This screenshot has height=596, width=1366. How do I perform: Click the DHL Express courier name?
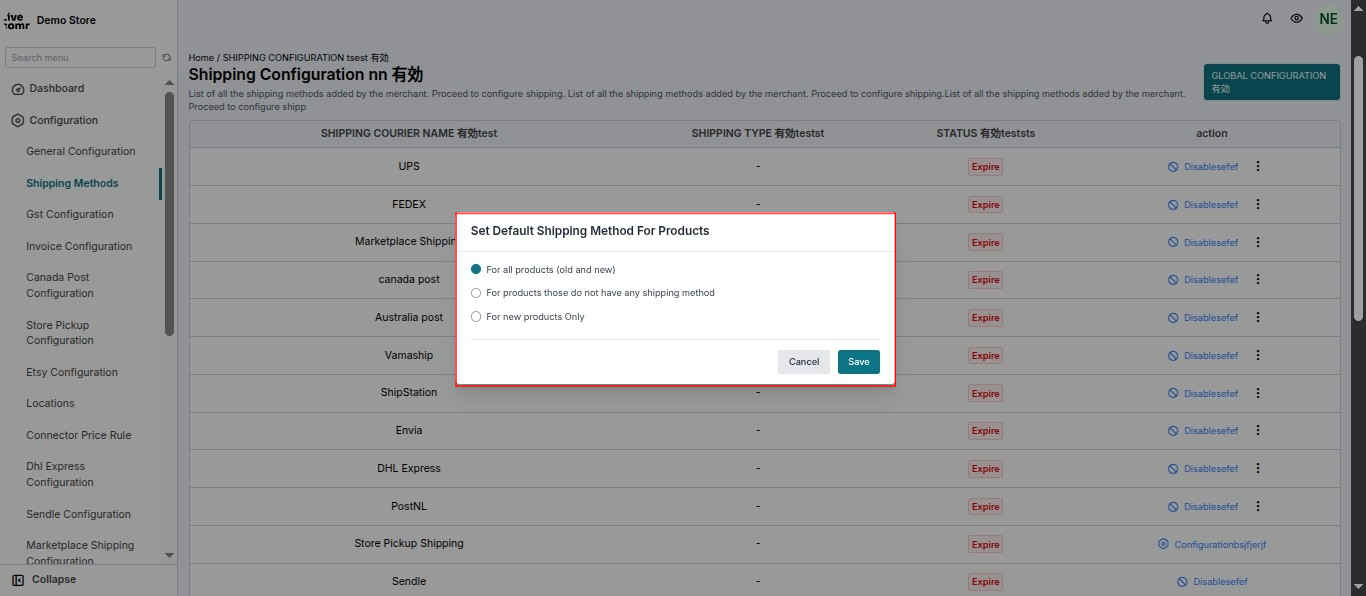click(x=409, y=468)
